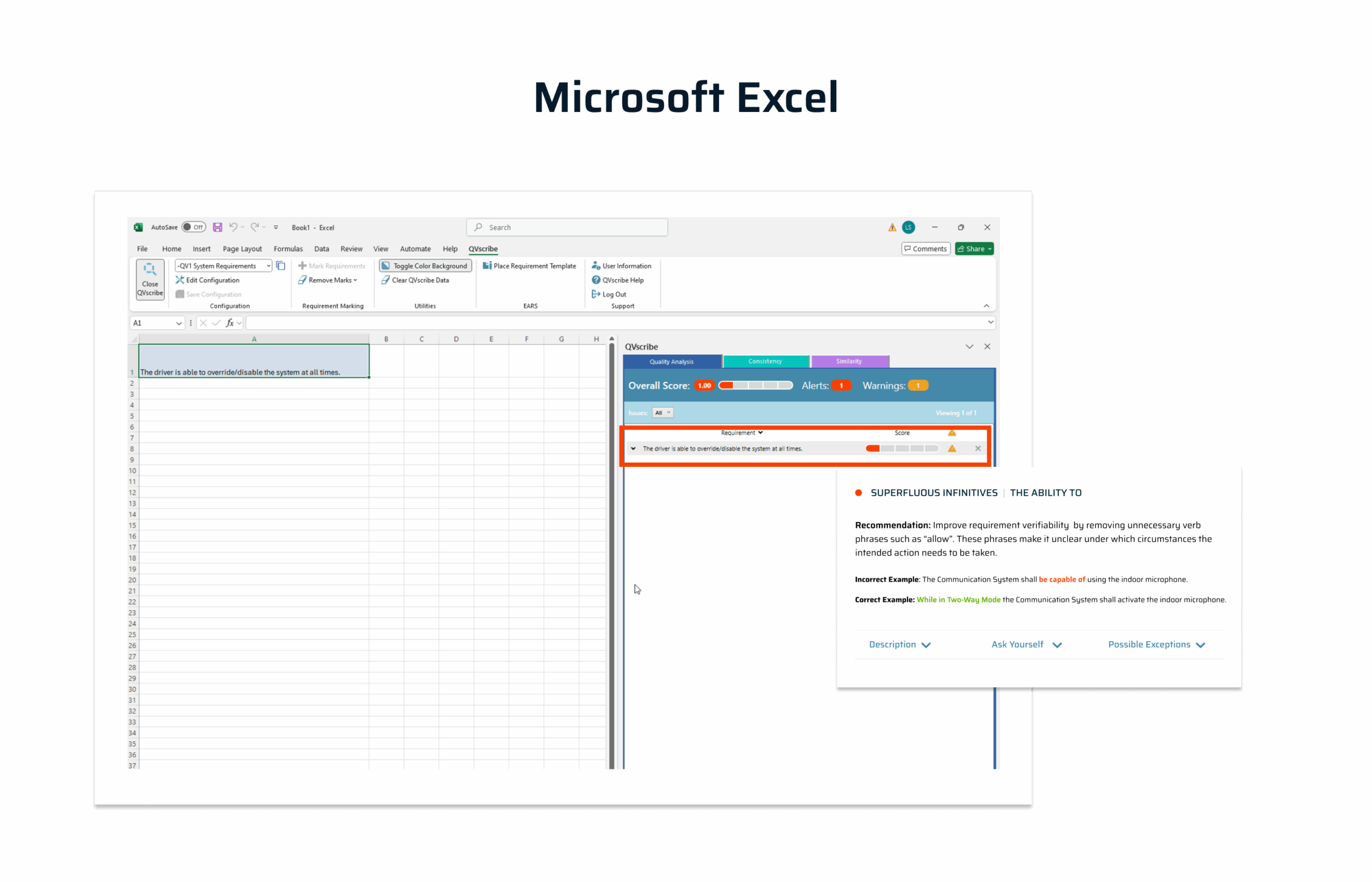Click the Overall Score 1.00 badge
The width and height of the screenshot is (1372, 882).
[x=704, y=385]
